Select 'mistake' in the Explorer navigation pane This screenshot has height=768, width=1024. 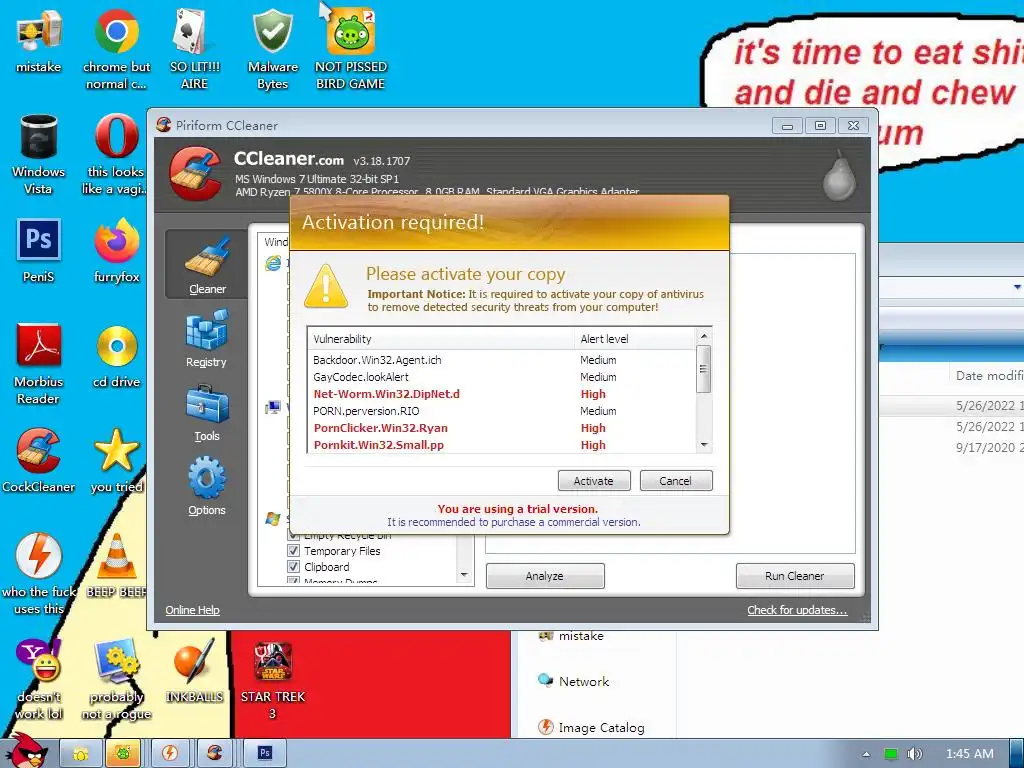(x=572, y=636)
